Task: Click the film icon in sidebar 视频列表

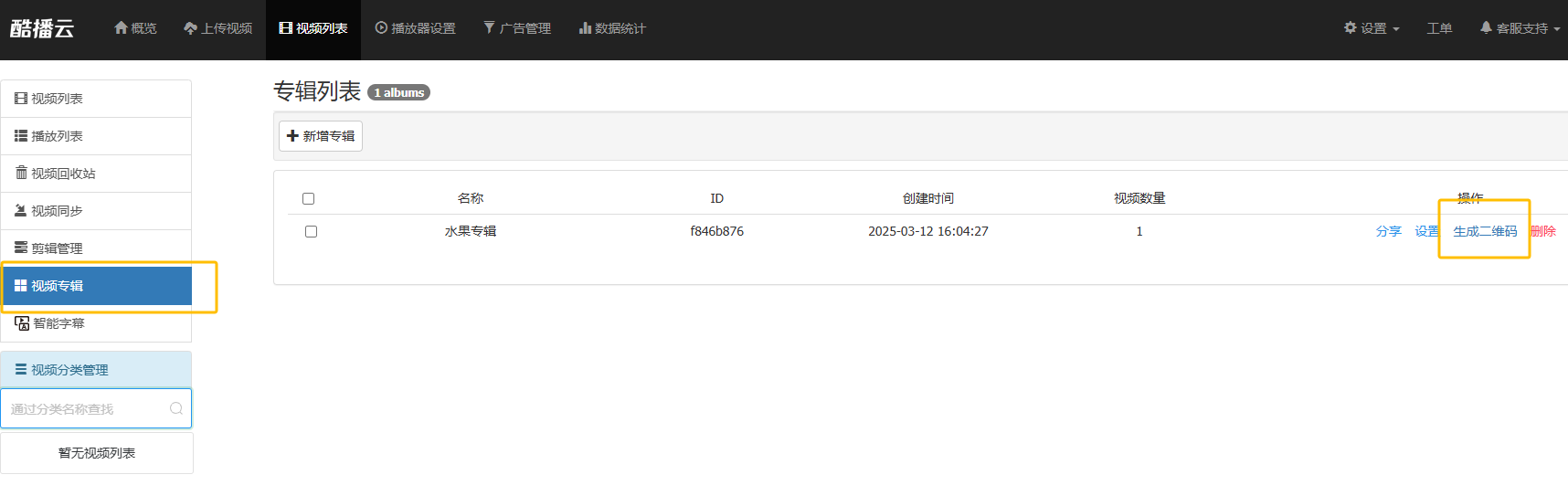Action: pos(21,99)
